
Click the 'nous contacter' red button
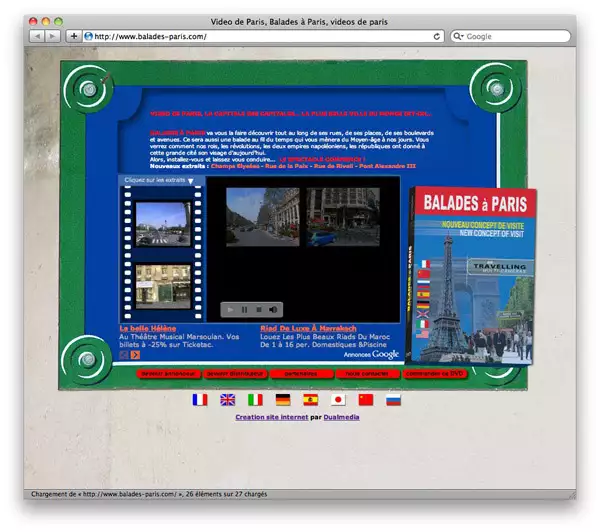[367, 374]
